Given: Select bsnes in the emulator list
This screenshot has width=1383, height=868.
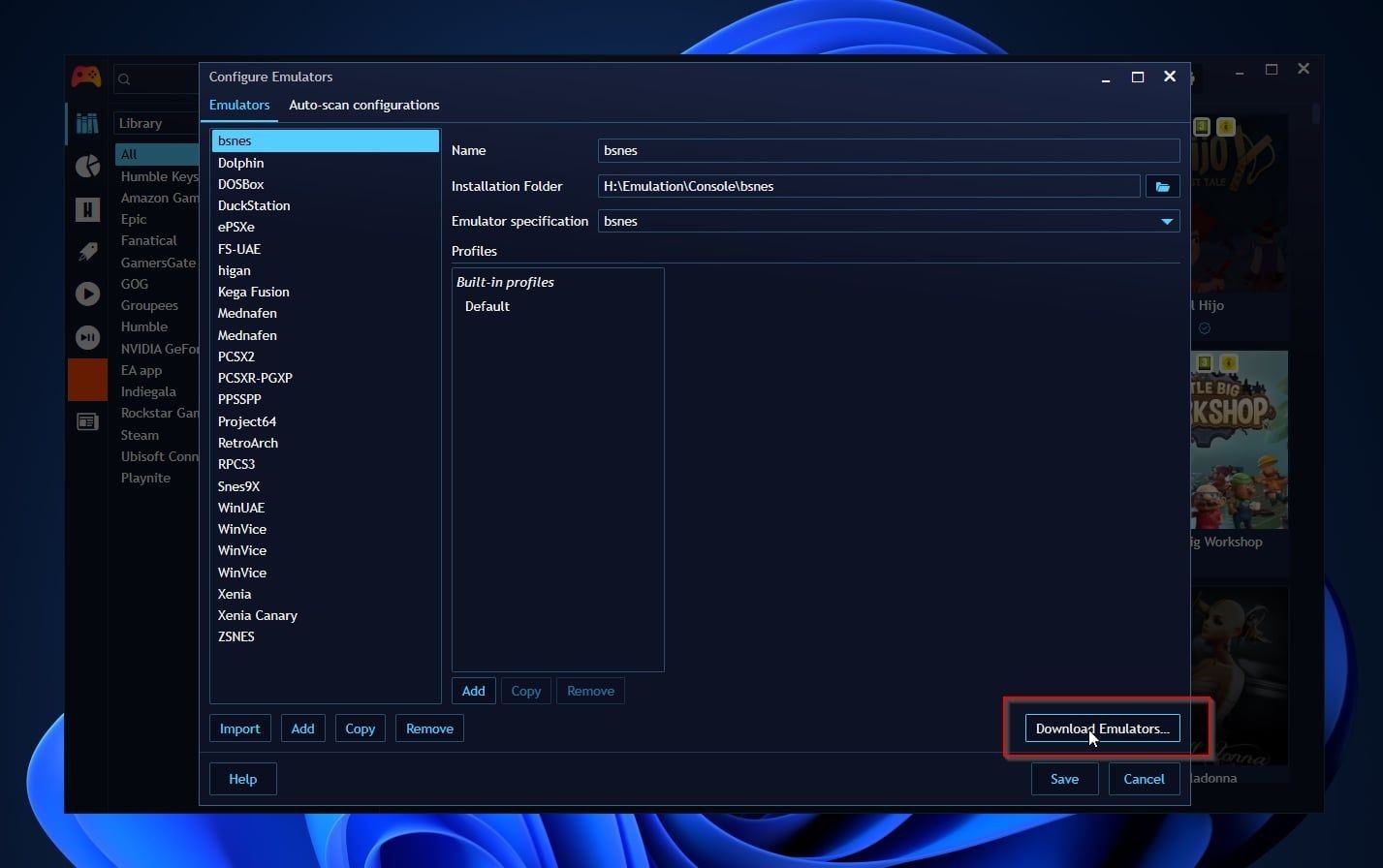Looking at the screenshot, I should pos(326,140).
